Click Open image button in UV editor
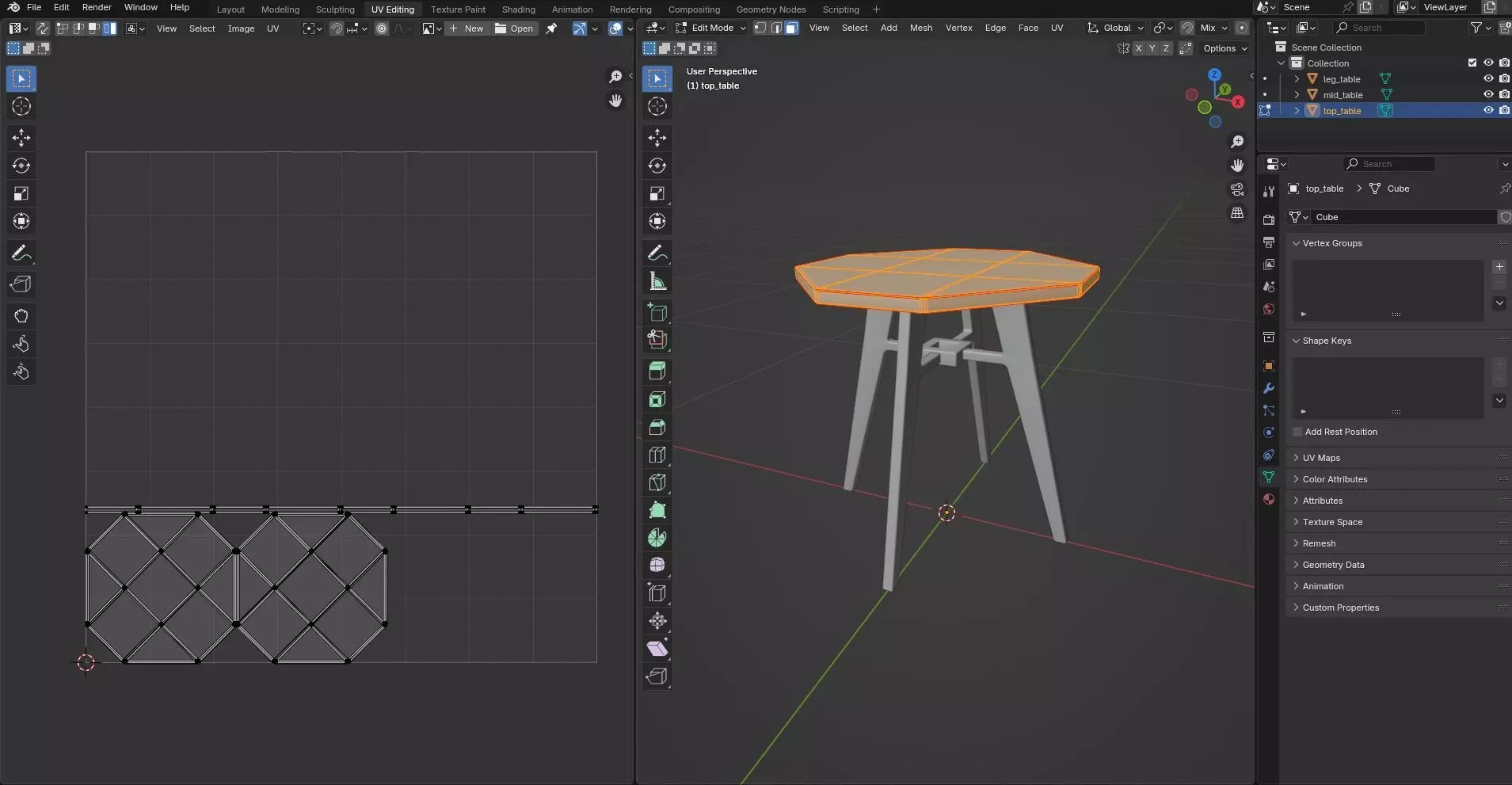 pos(514,29)
